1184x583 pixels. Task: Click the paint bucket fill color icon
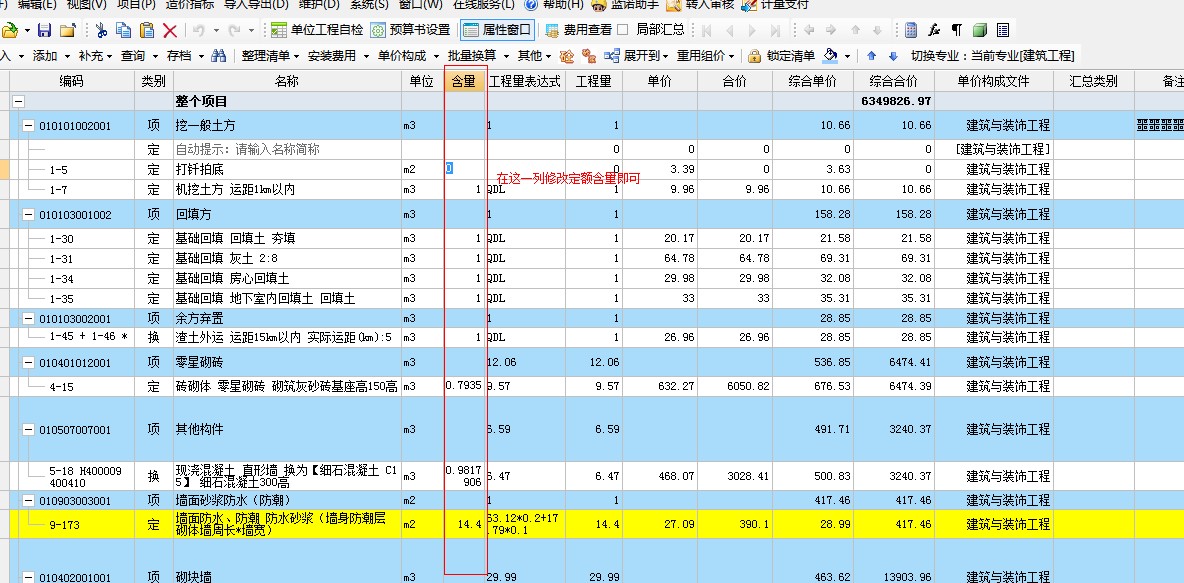(x=831, y=56)
